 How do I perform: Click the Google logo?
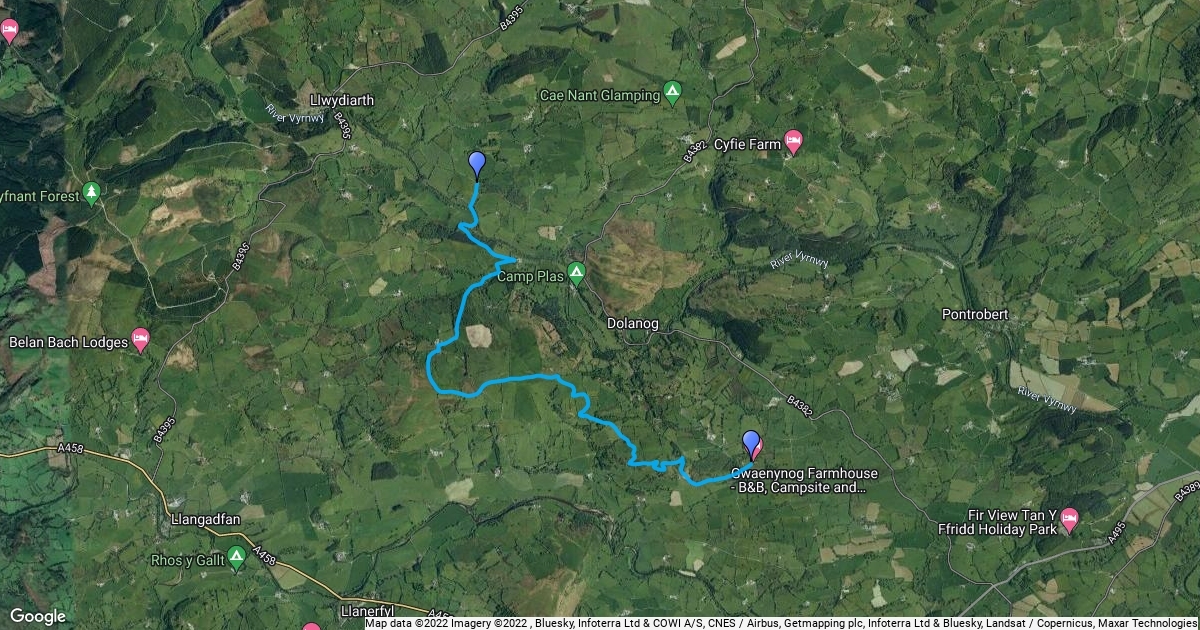pyautogui.click(x=38, y=616)
